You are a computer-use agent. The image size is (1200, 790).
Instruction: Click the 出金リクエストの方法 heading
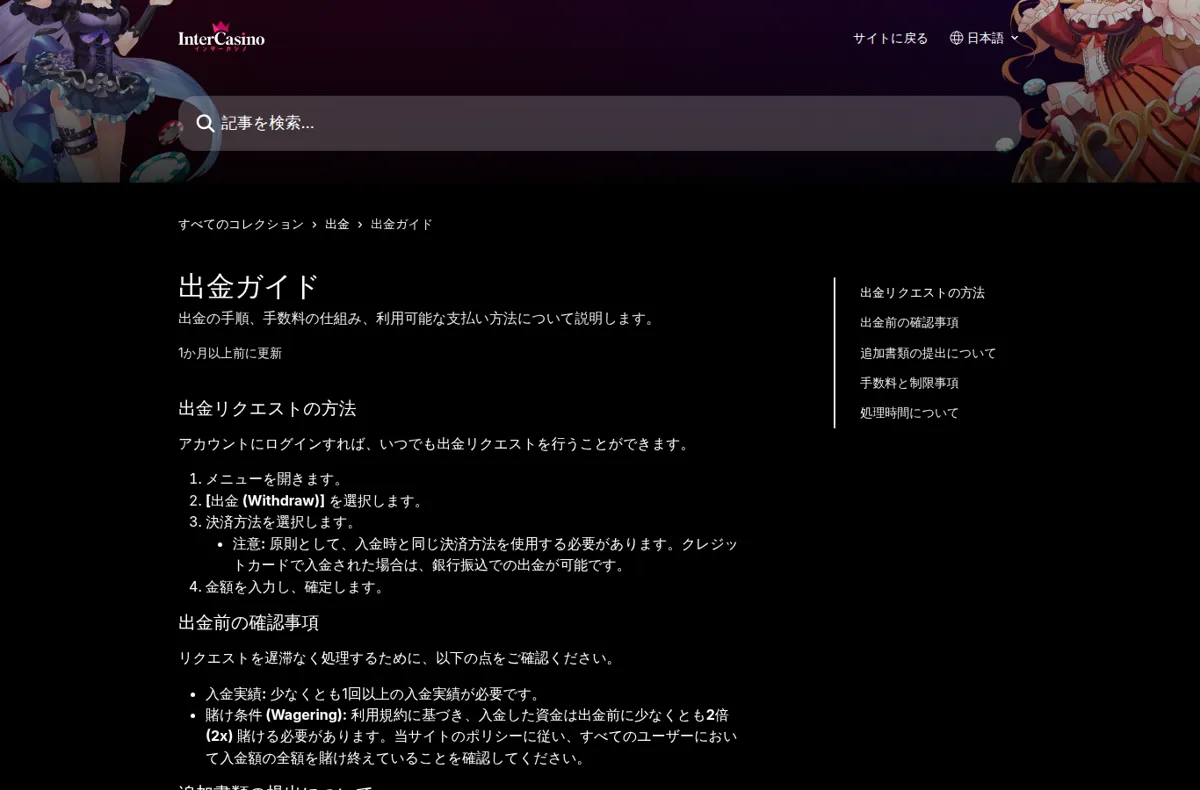tap(267, 408)
